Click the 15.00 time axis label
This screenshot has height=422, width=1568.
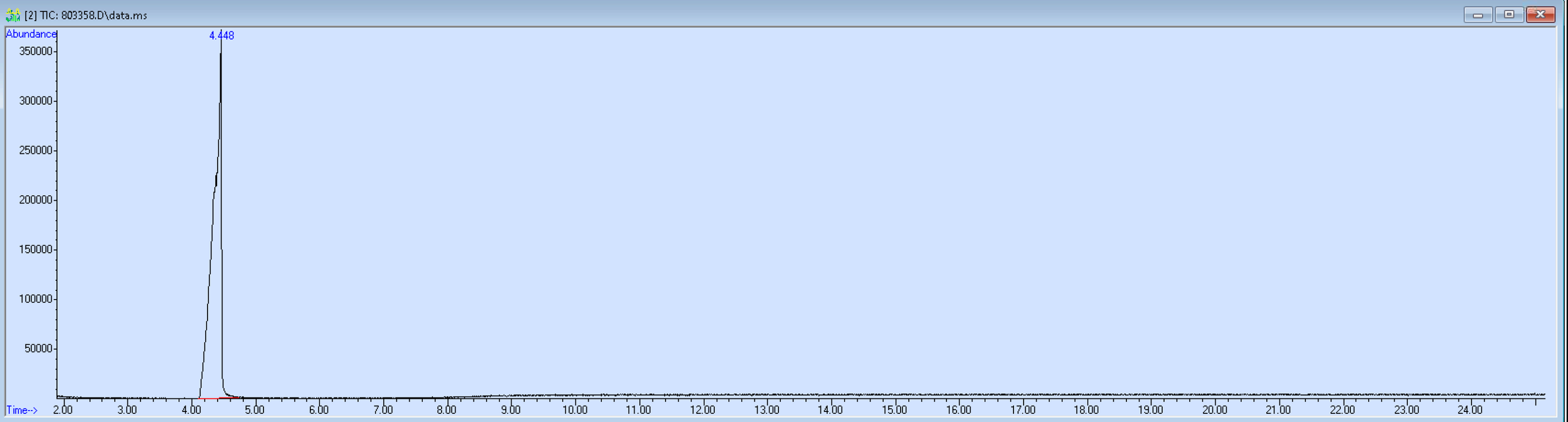coord(894,410)
